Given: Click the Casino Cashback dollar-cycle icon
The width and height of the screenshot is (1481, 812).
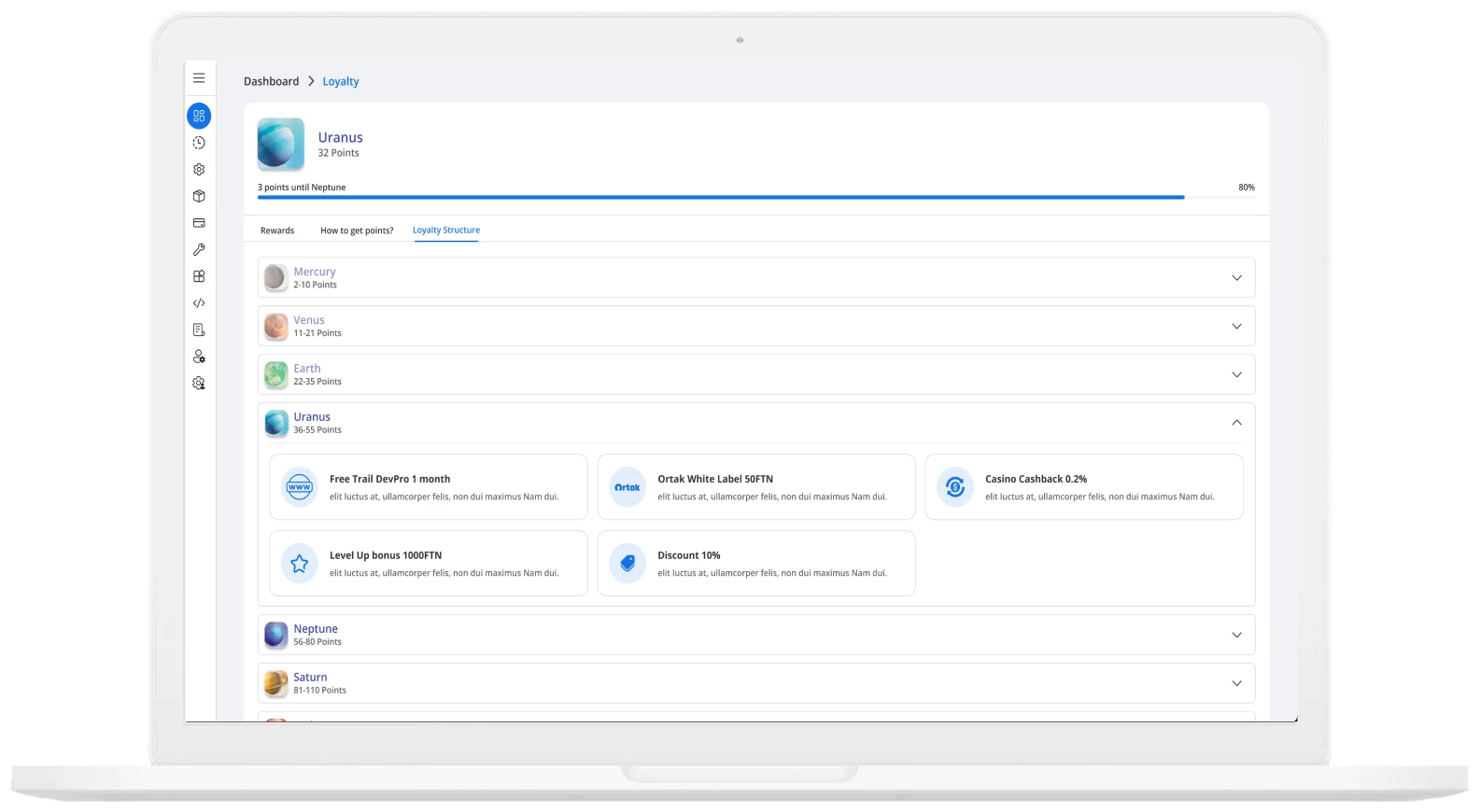Looking at the screenshot, I should pos(955,487).
